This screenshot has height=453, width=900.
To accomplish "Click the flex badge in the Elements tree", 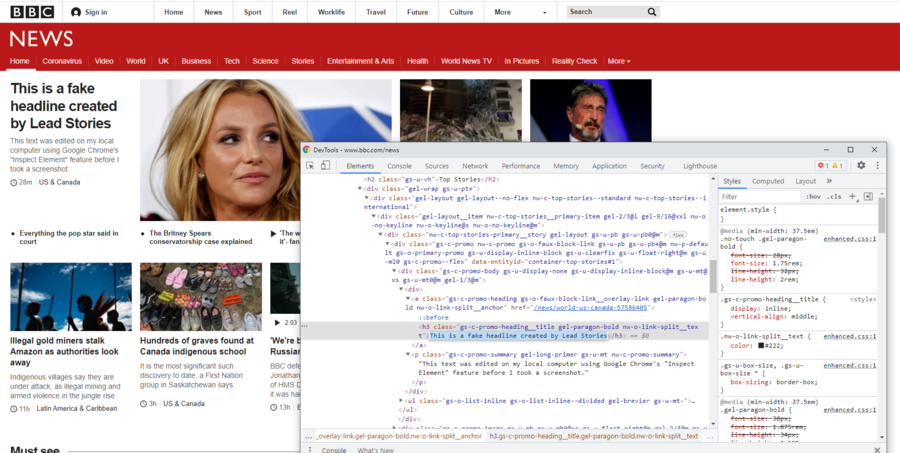I will pos(678,235).
